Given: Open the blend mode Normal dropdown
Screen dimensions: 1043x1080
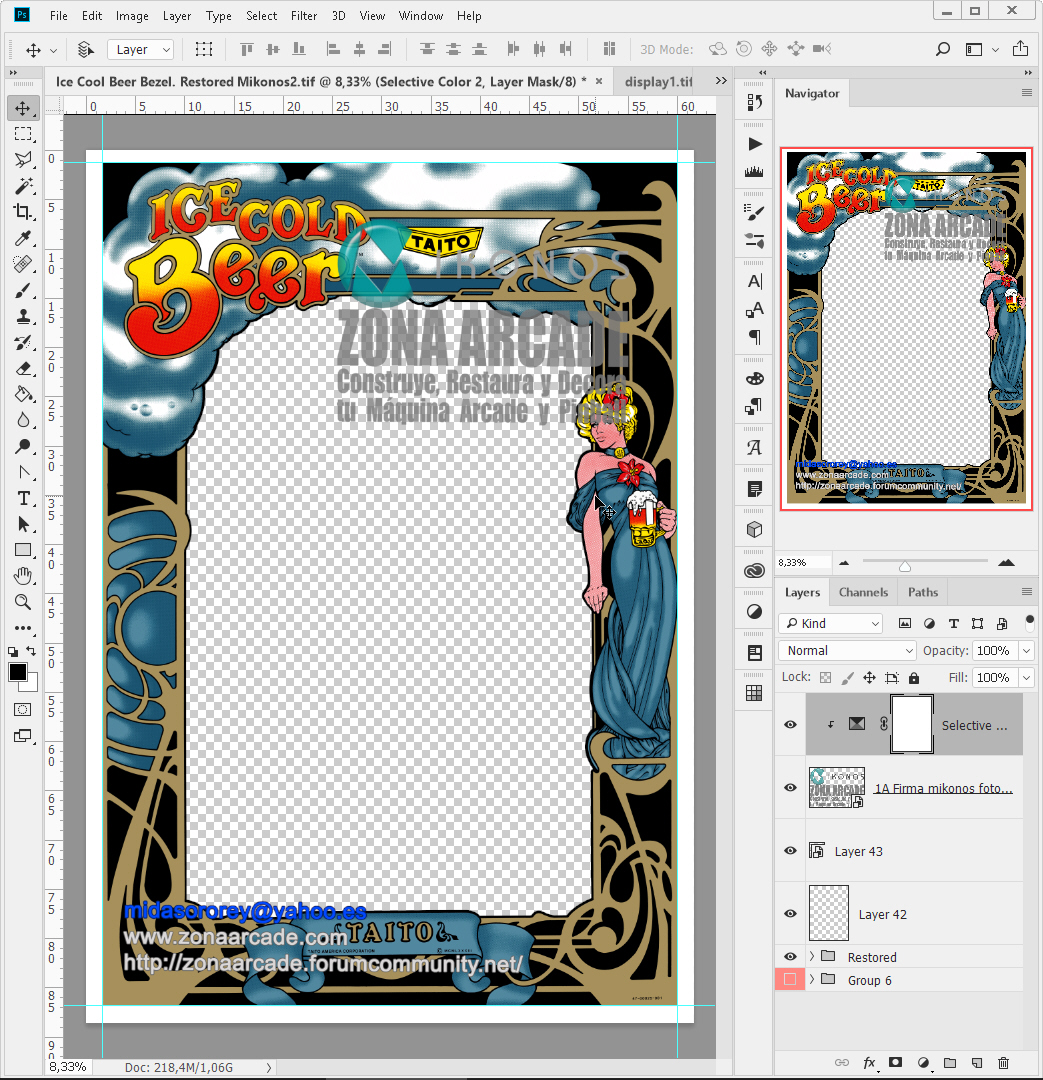Looking at the screenshot, I should (846, 651).
